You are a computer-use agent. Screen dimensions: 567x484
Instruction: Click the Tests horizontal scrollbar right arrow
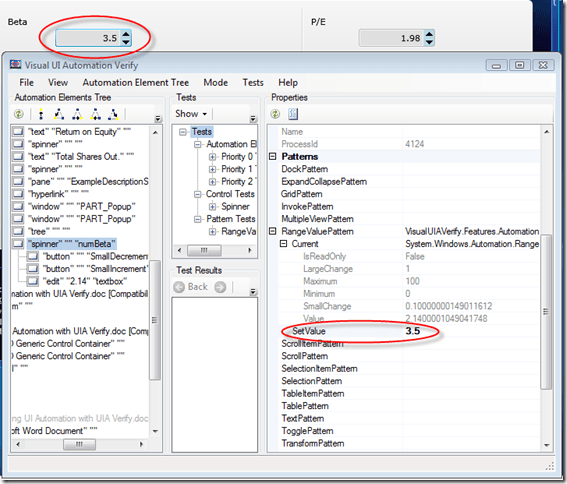point(250,250)
